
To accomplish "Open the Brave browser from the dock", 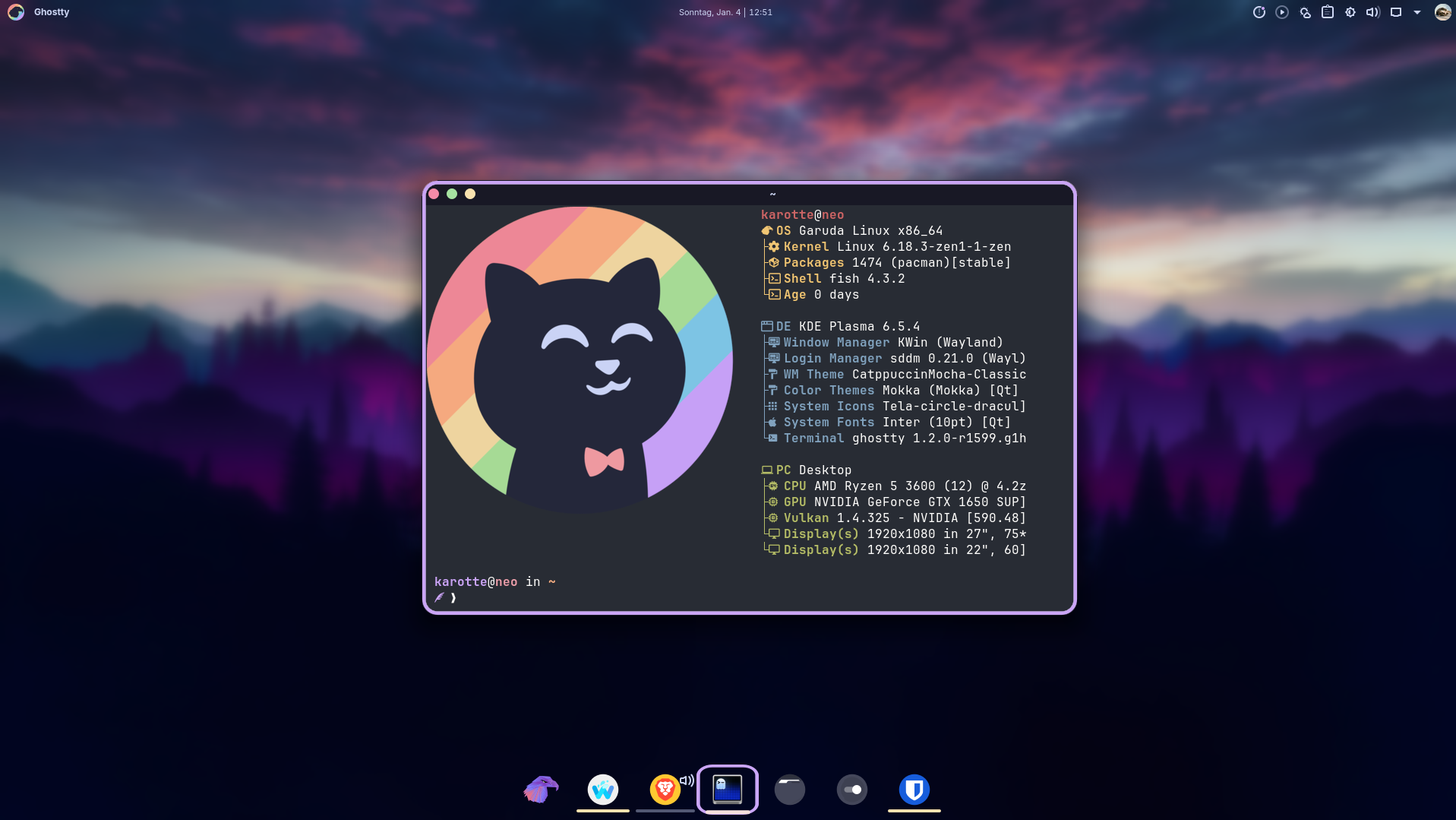I will point(665,790).
